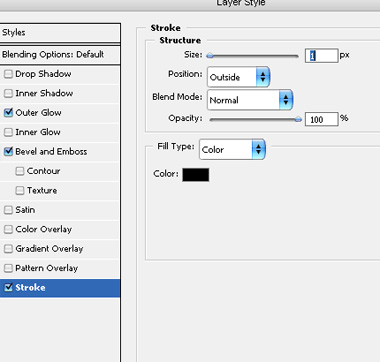Enable the Drop Shadow checkbox
Image resolution: width=380 pixels, height=362 pixels.
click(8, 74)
